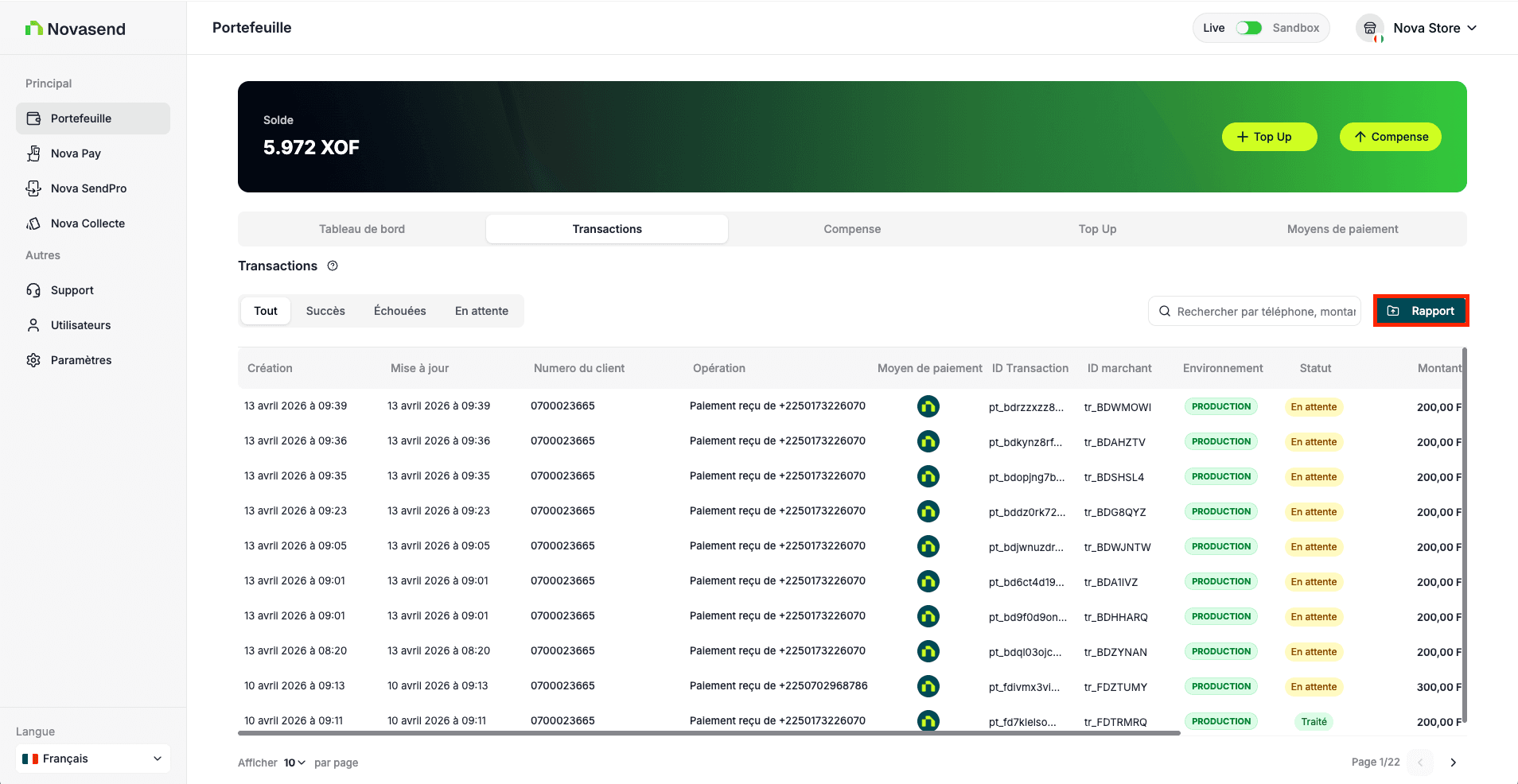Click Mise à jour column header
Image resolution: width=1518 pixels, height=784 pixels.
[x=419, y=368]
